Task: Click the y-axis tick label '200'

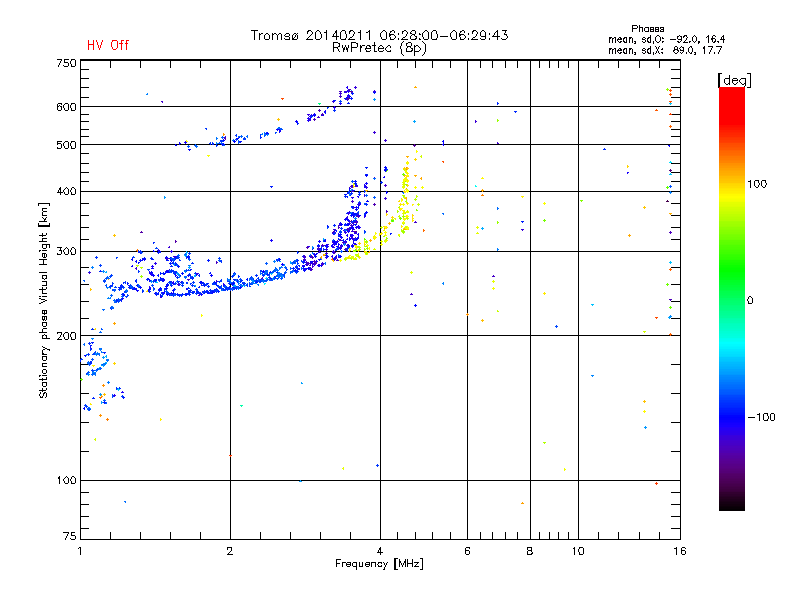Action: [66, 336]
